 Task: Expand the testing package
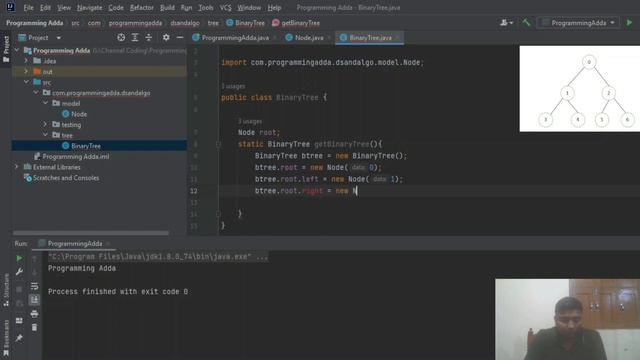pyautogui.click(x=46, y=124)
